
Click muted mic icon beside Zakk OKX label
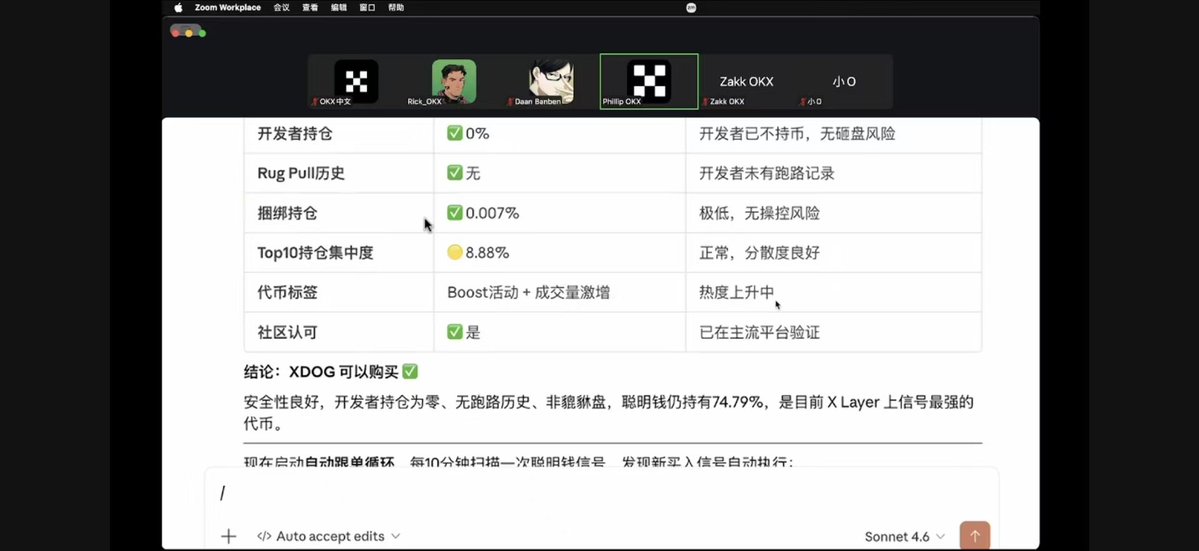coord(706,102)
